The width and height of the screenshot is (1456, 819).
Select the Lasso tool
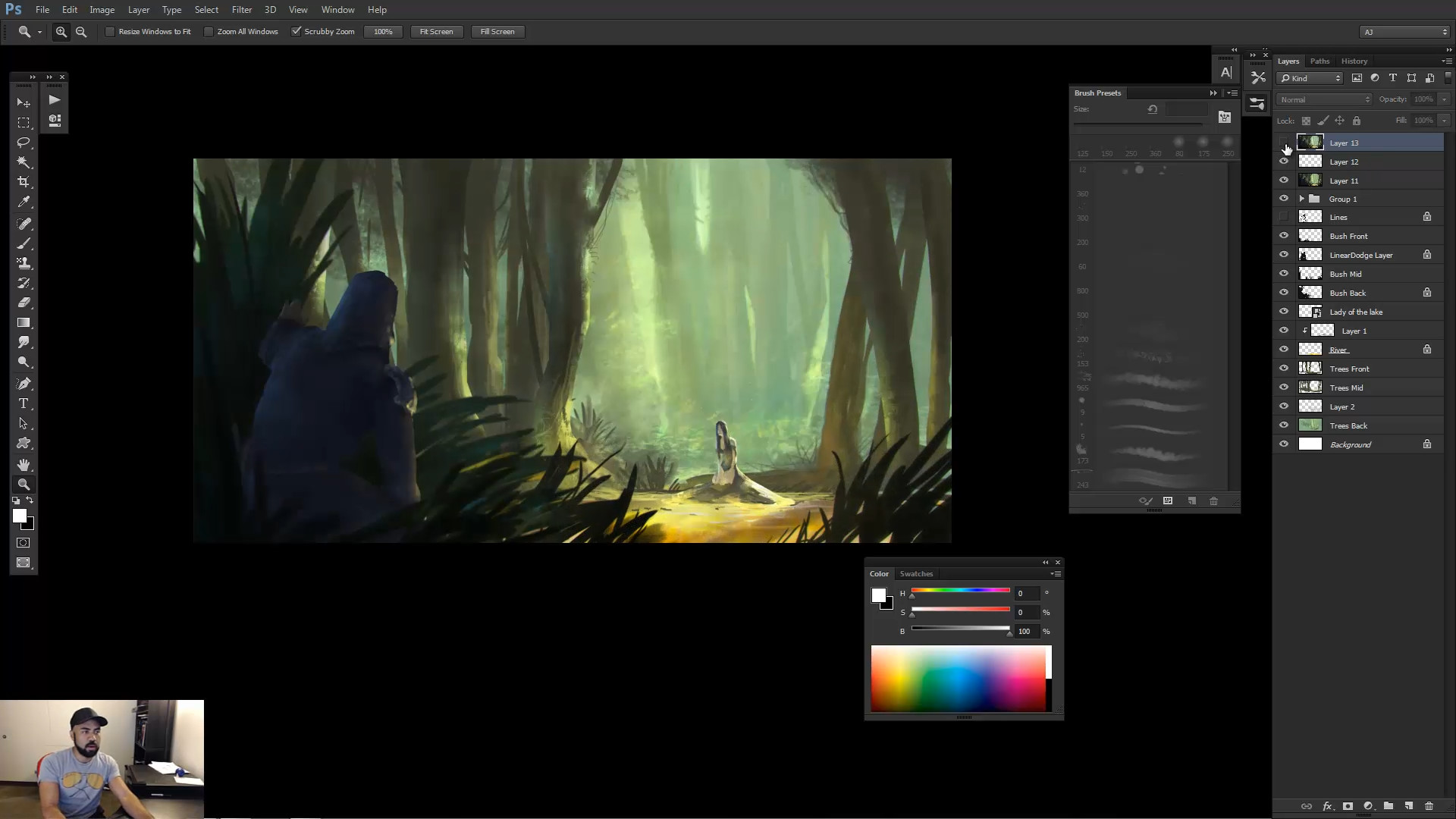(x=24, y=143)
